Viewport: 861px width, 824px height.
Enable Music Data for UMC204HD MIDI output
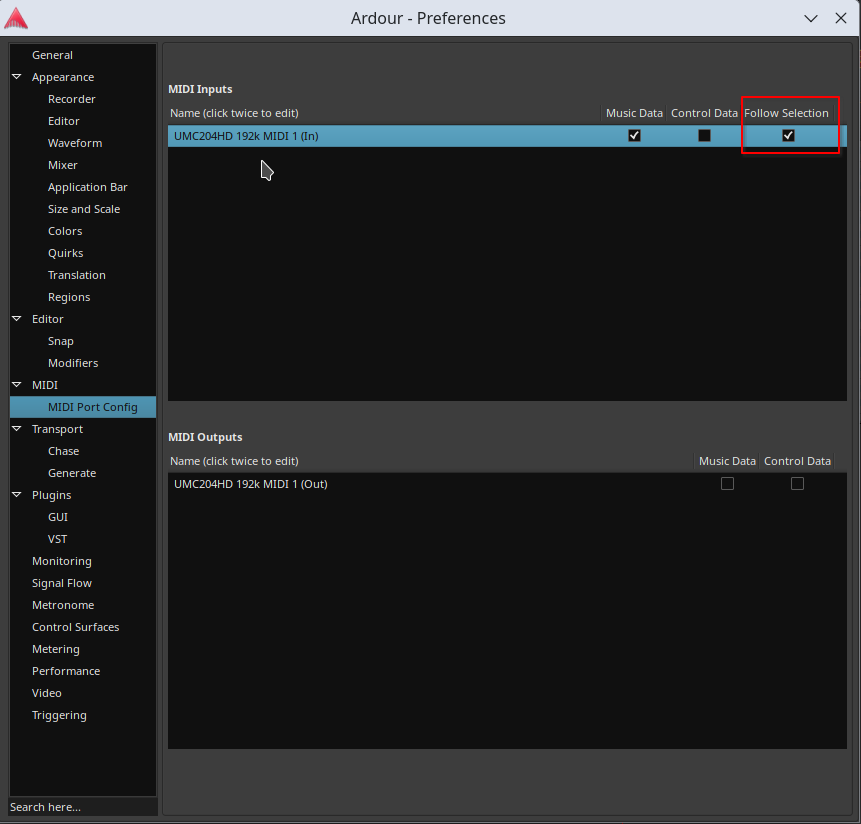click(x=727, y=484)
